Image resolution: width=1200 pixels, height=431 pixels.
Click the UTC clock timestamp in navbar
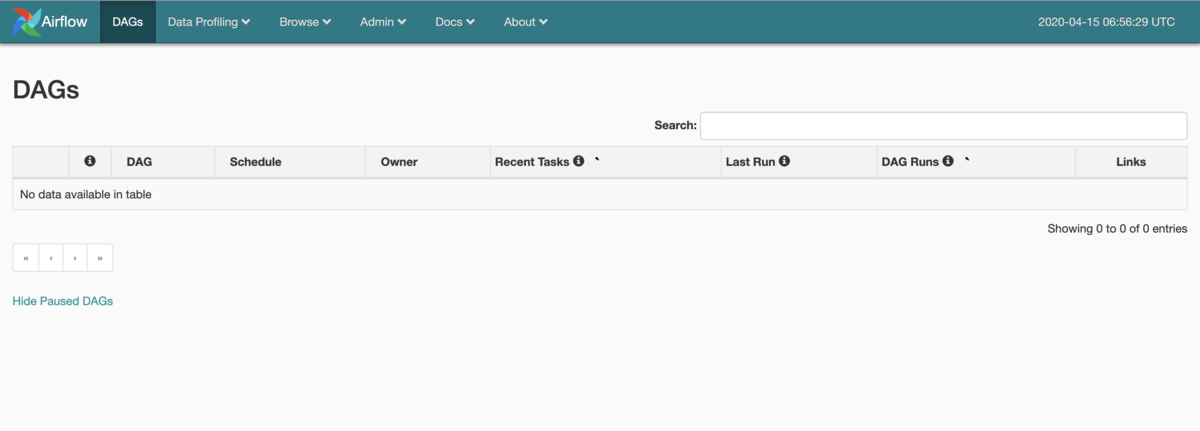1107,21
